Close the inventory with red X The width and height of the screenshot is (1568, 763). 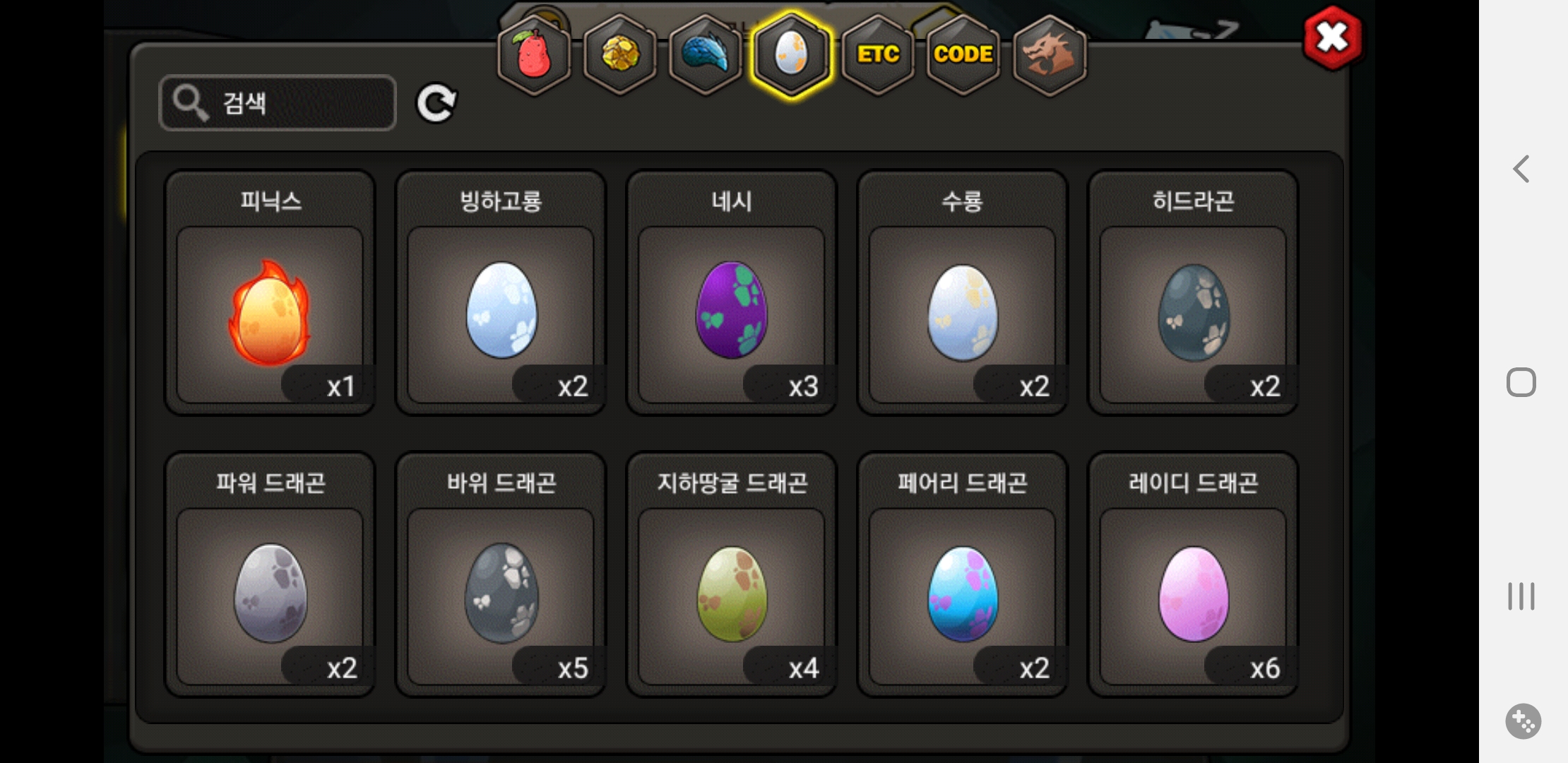click(1333, 37)
